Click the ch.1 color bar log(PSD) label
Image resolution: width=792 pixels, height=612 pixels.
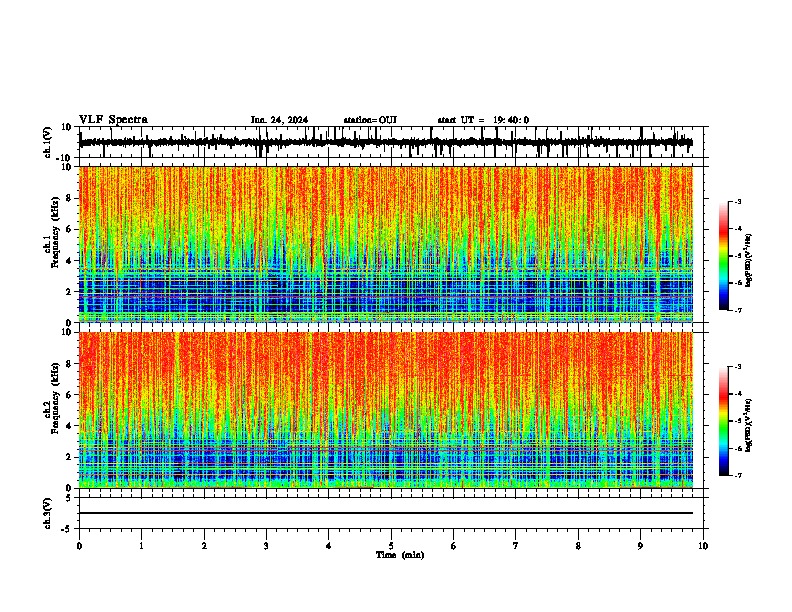[749, 260]
